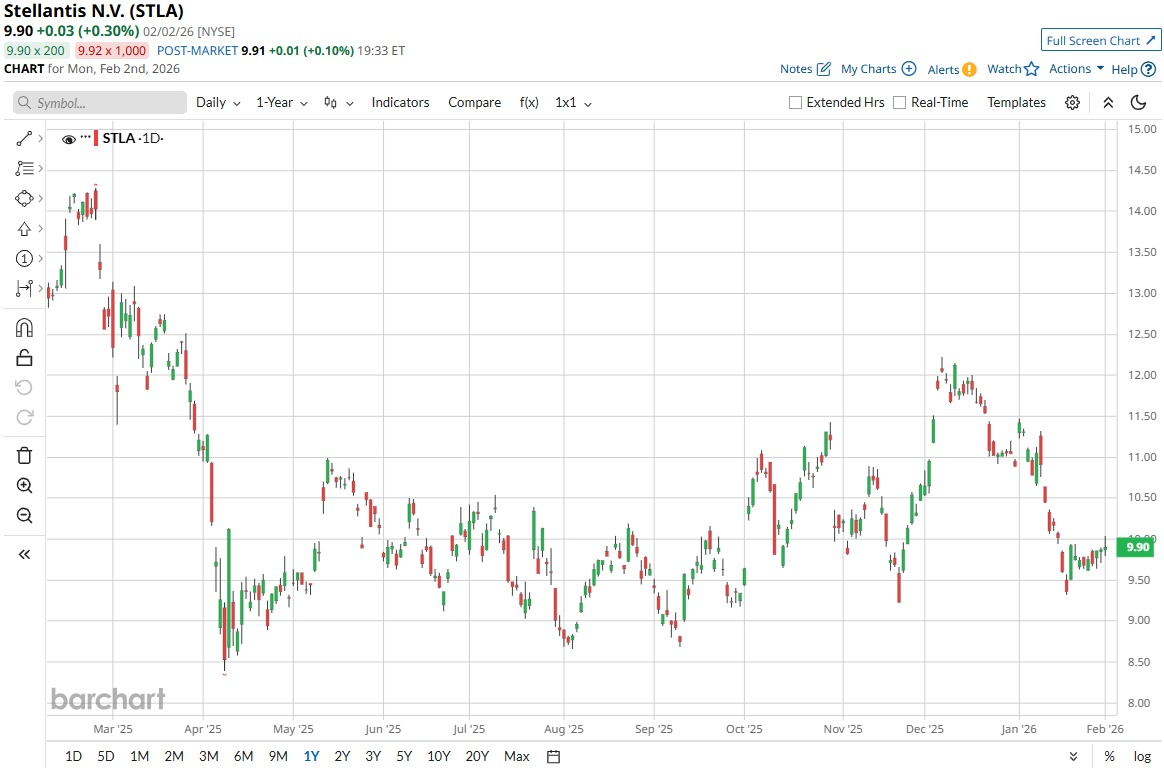Select the 9M range

tap(278, 755)
